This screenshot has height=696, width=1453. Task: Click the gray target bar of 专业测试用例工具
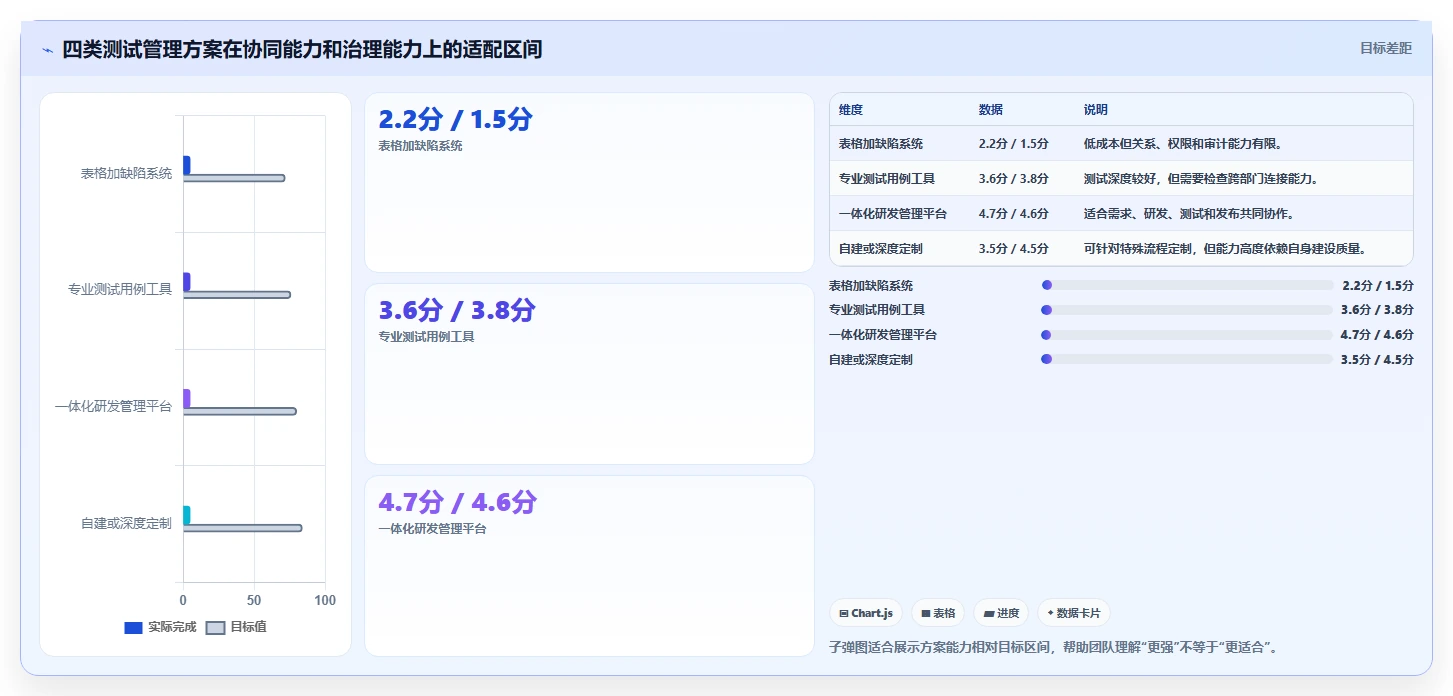coord(237,295)
